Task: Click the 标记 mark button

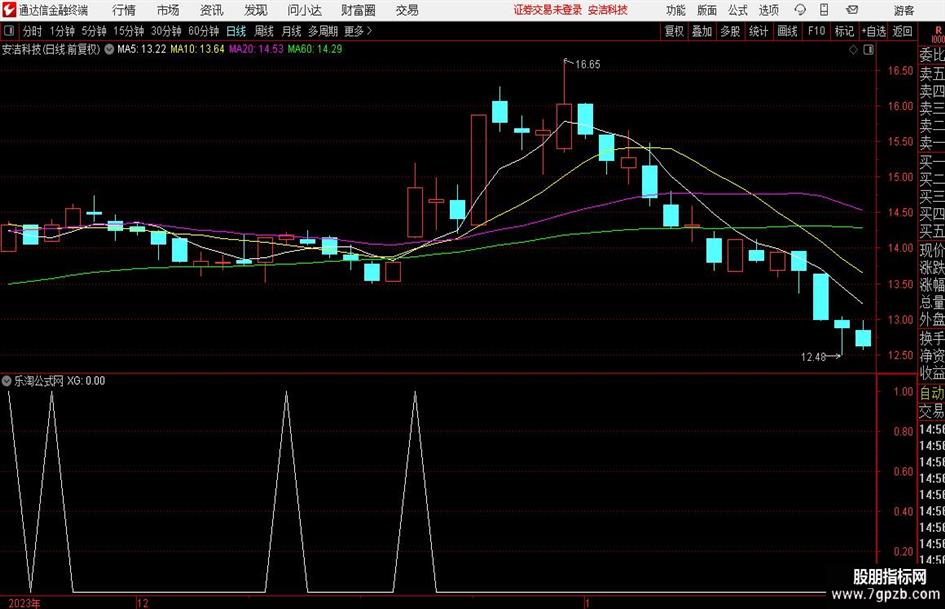Action: [844, 31]
